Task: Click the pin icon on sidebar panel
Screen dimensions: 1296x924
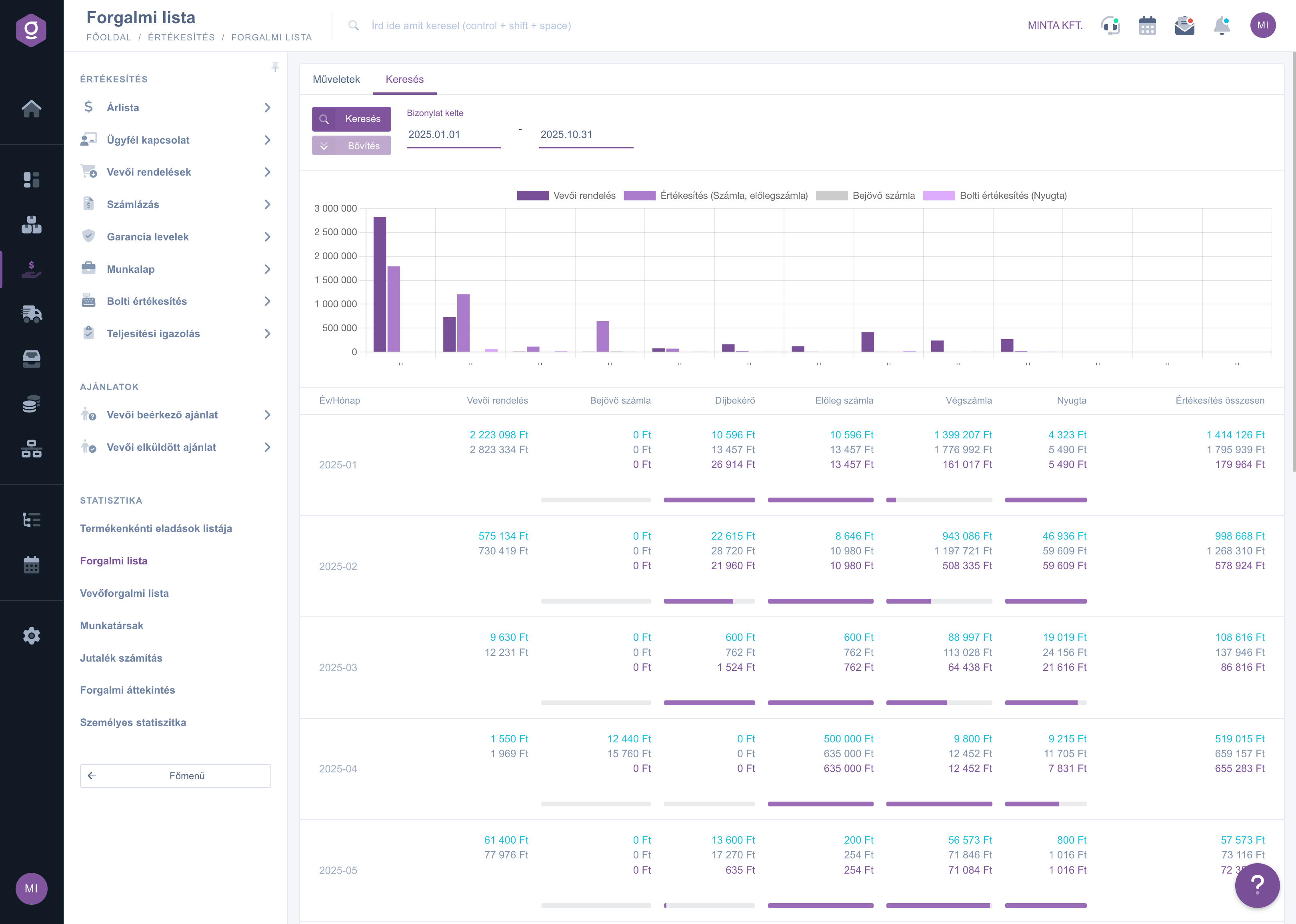Action: (x=275, y=67)
